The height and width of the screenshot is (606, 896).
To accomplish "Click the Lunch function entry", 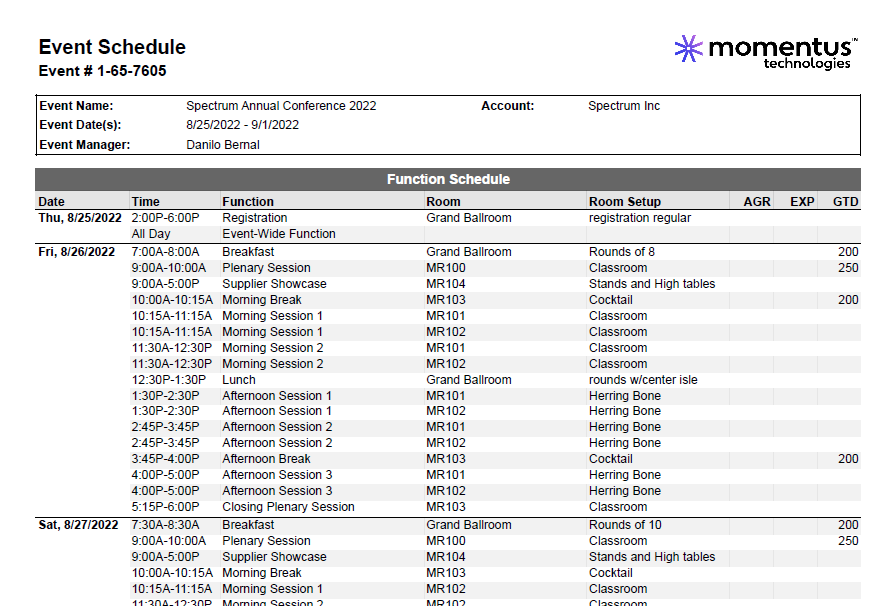I will click(x=239, y=380).
